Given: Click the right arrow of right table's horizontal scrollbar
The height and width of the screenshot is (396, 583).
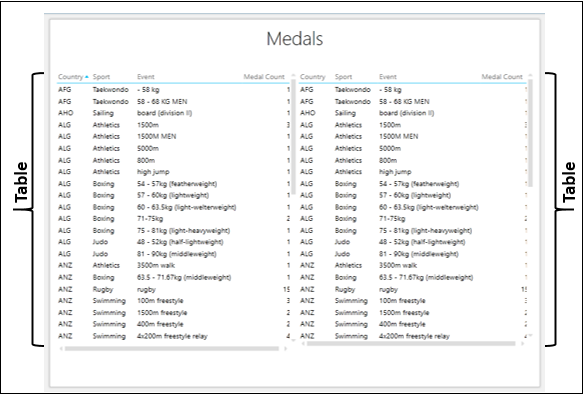Looking at the screenshot, I should (522, 344).
